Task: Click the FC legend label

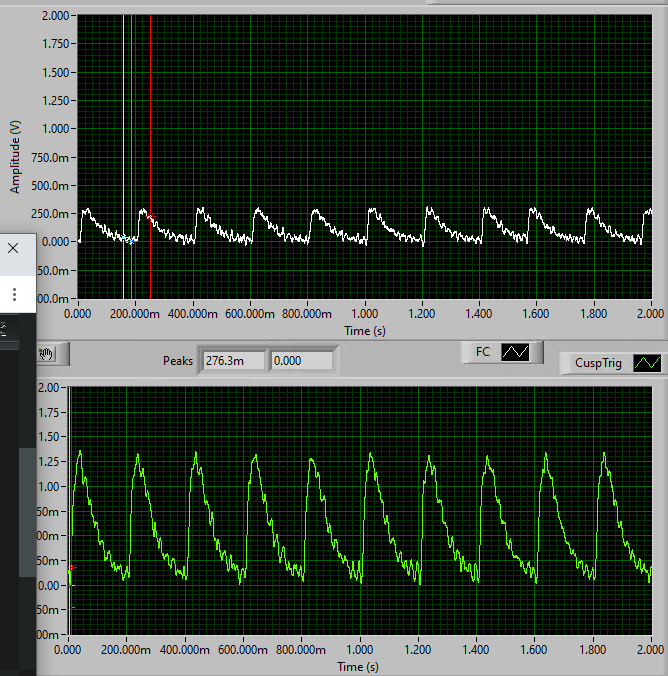Action: point(483,352)
